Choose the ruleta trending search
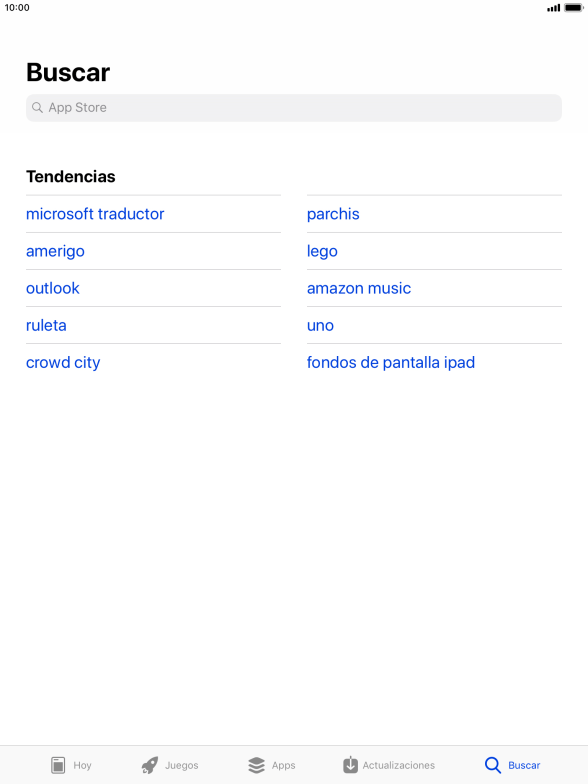 (46, 325)
